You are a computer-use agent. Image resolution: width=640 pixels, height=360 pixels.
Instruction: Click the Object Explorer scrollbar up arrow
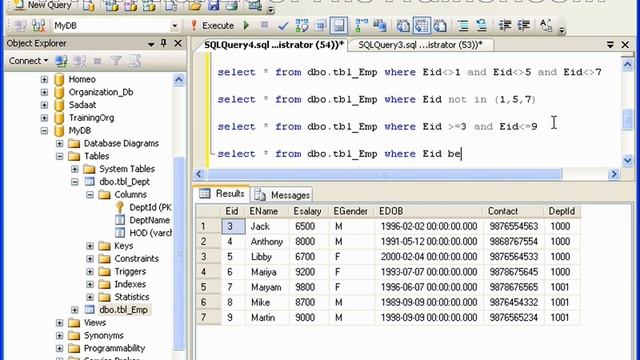pos(179,80)
